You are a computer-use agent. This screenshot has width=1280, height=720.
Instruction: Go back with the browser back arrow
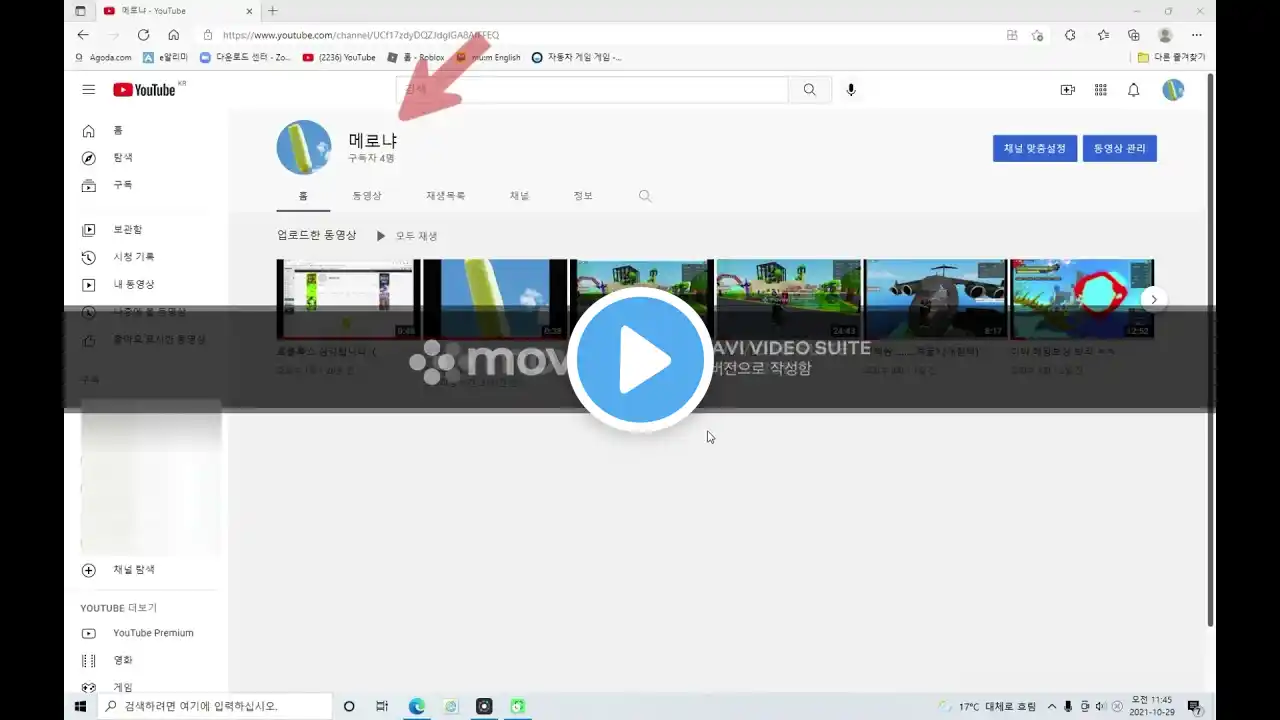point(83,35)
